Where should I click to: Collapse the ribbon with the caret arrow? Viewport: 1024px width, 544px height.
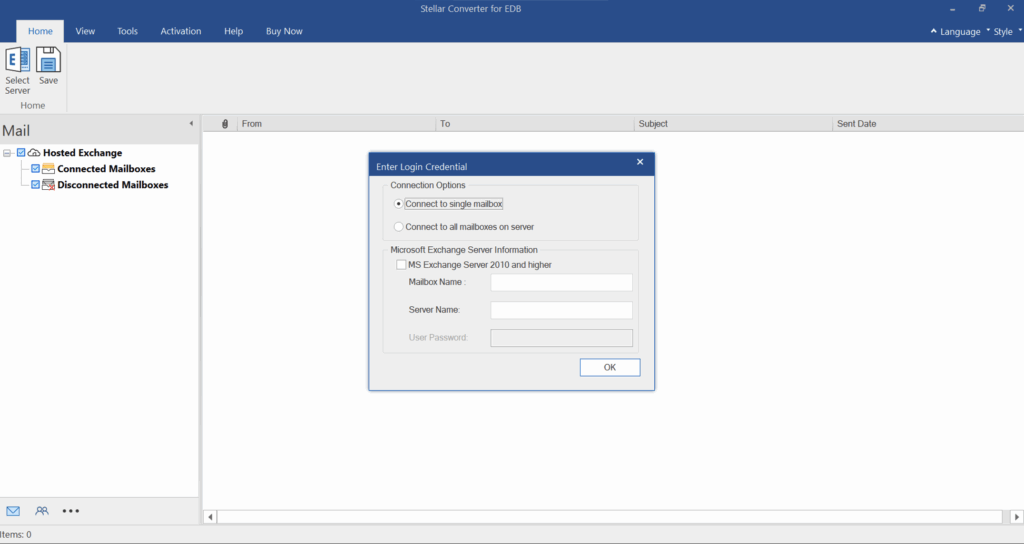933,31
